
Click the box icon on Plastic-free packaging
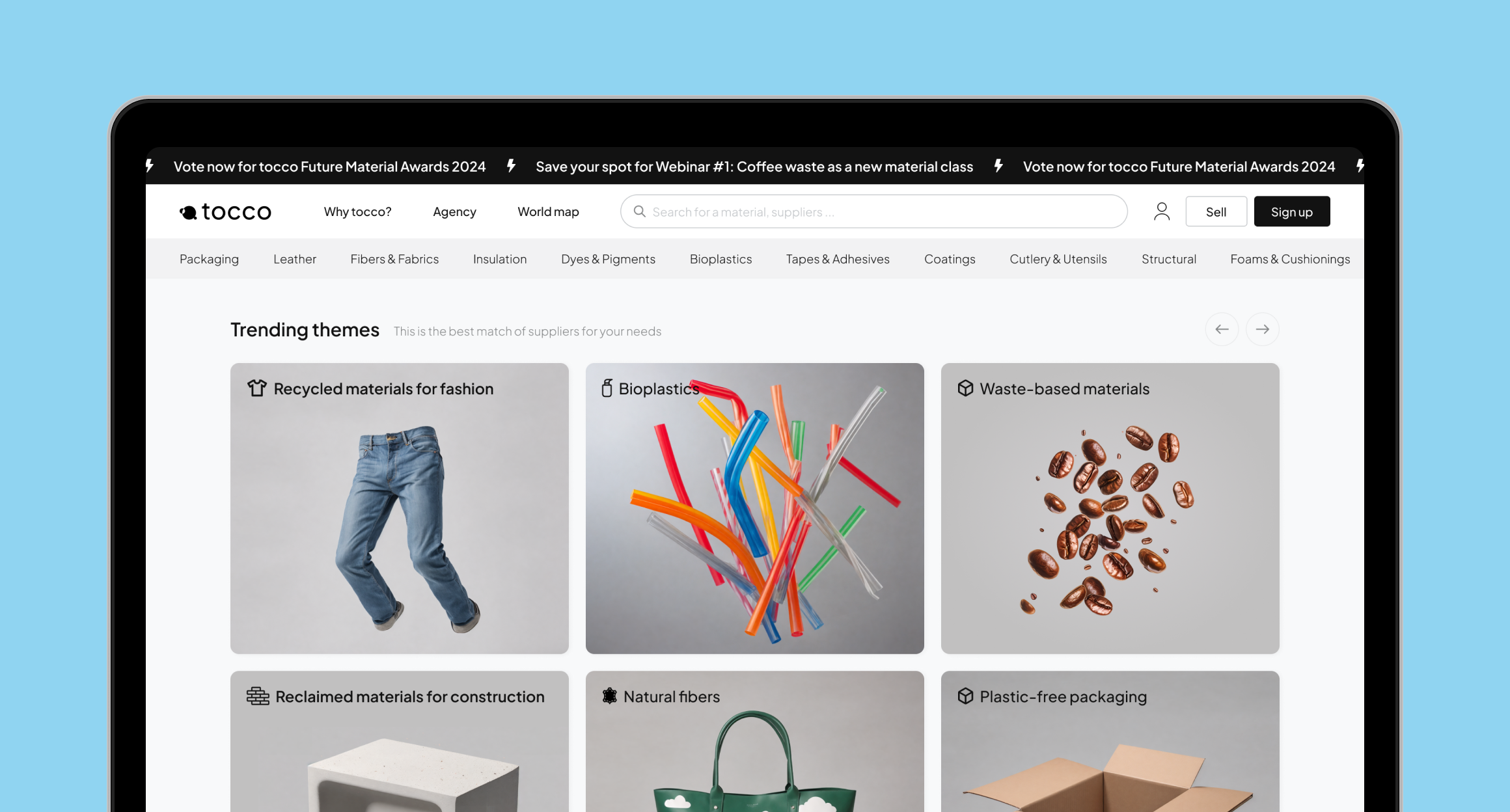[965, 696]
